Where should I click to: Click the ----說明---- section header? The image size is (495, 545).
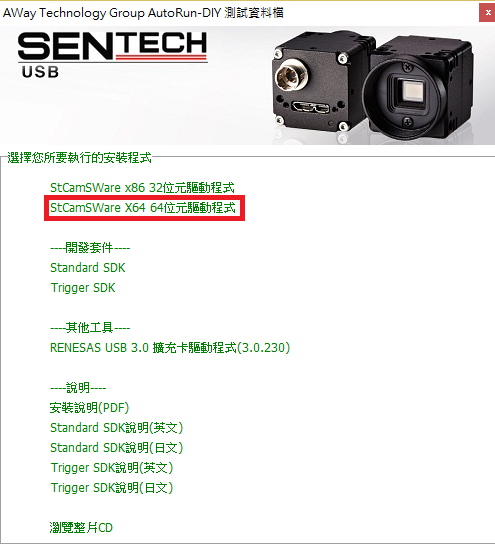click(x=78, y=388)
